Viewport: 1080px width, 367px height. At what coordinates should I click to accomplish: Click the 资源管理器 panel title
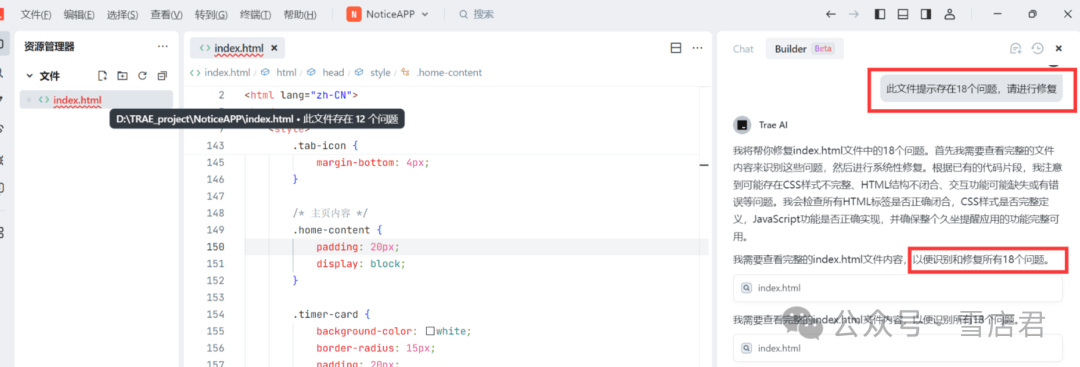point(49,46)
